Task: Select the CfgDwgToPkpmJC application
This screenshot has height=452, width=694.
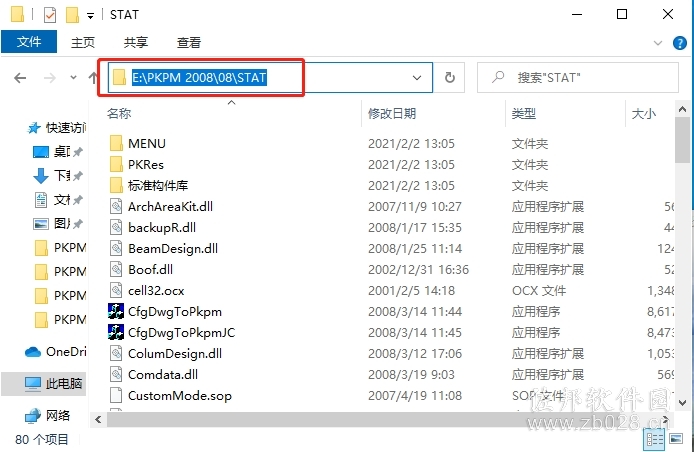Action: pos(181,332)
